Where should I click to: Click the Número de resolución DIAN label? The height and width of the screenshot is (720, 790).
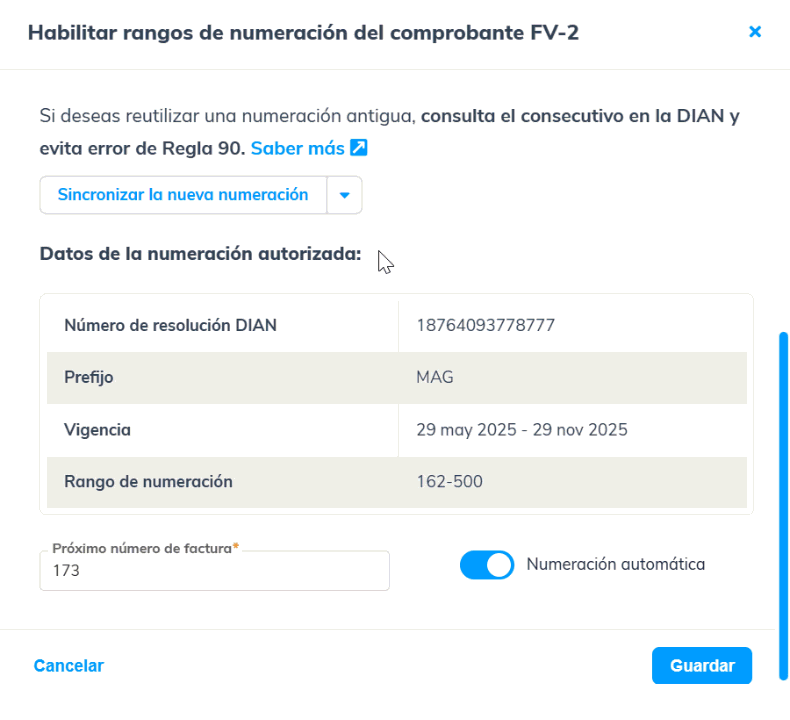(x=170, y=325)
